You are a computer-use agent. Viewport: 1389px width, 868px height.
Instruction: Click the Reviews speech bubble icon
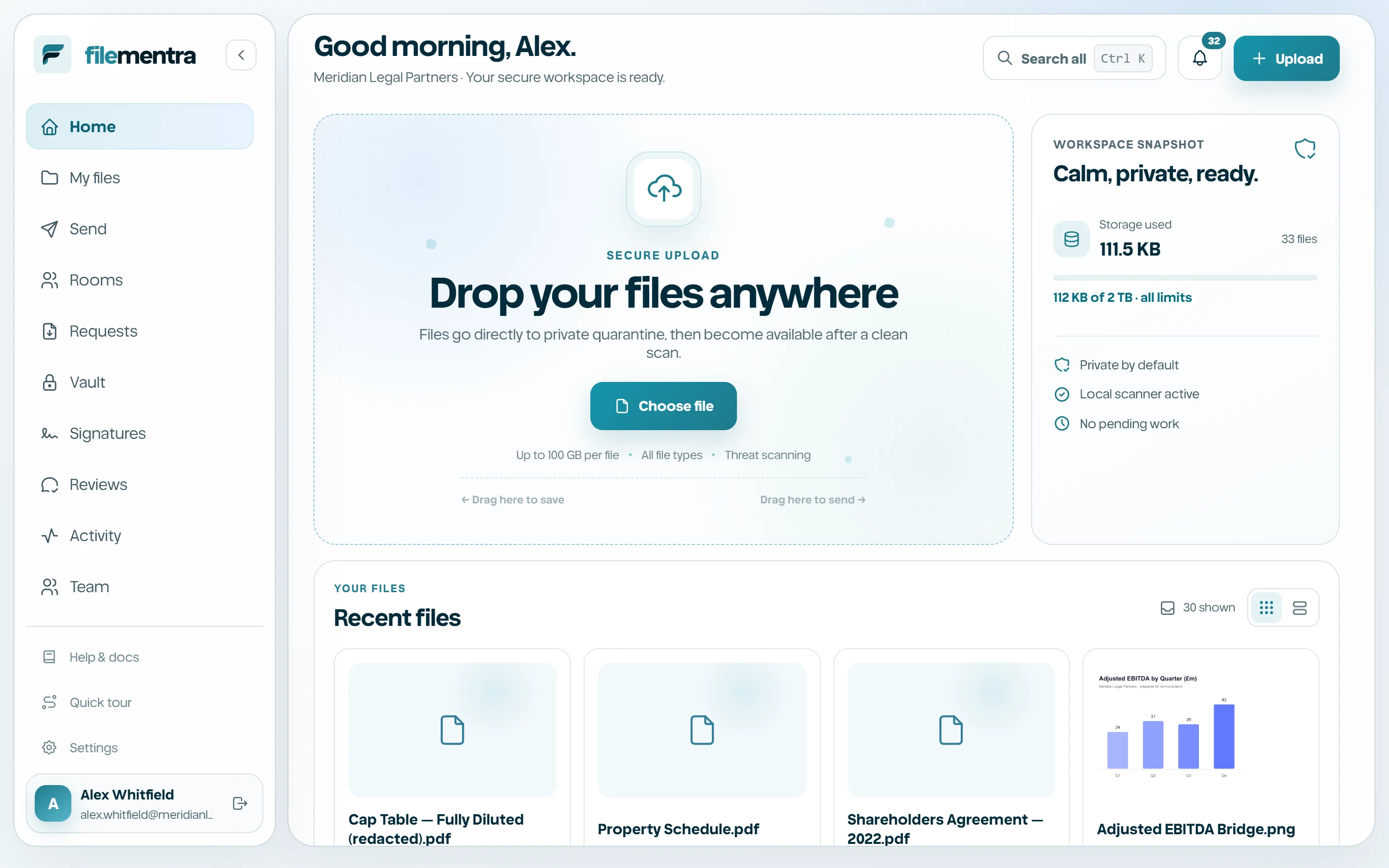pos(49,485)
